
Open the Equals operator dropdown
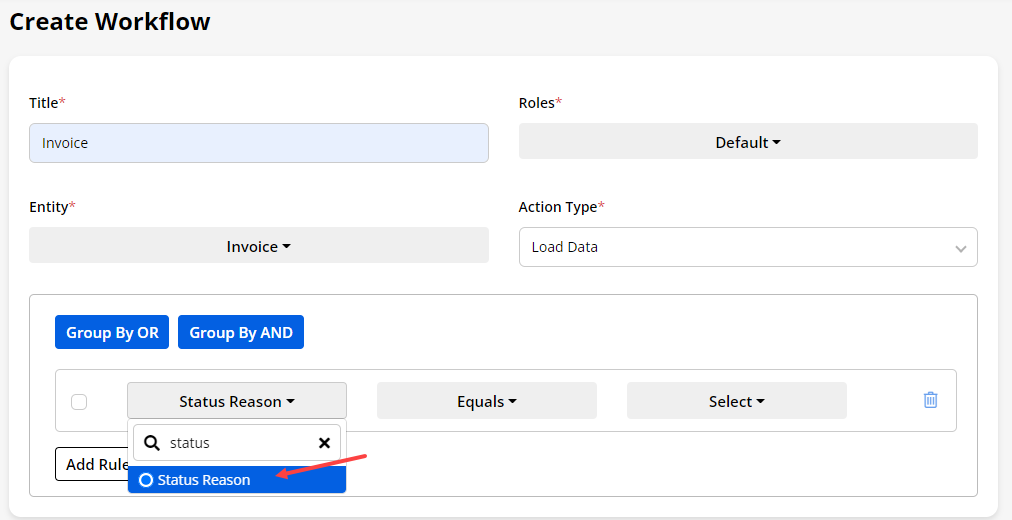click(x=486, y=401)
